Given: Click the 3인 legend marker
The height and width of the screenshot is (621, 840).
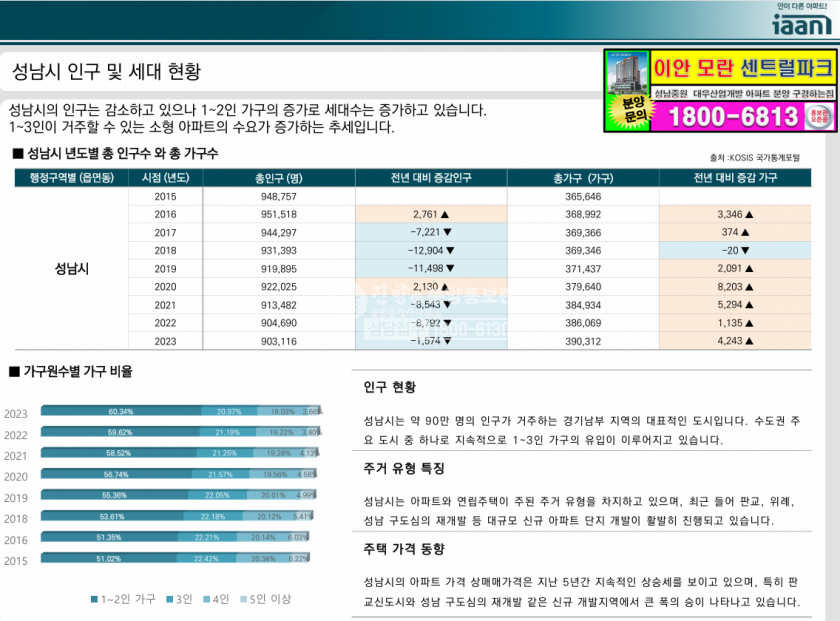Looking at the screenshot, I should pos(169,599).
